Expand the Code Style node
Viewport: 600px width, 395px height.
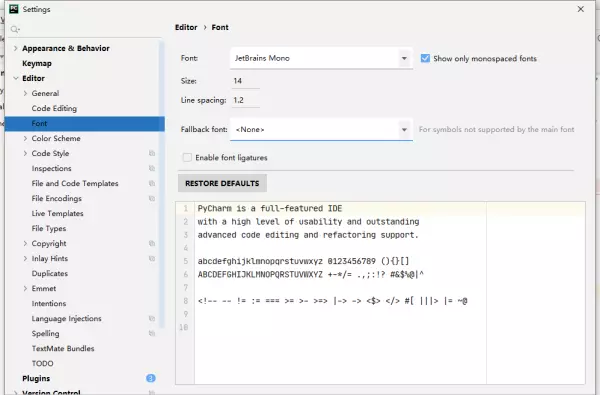pos(25,153)
